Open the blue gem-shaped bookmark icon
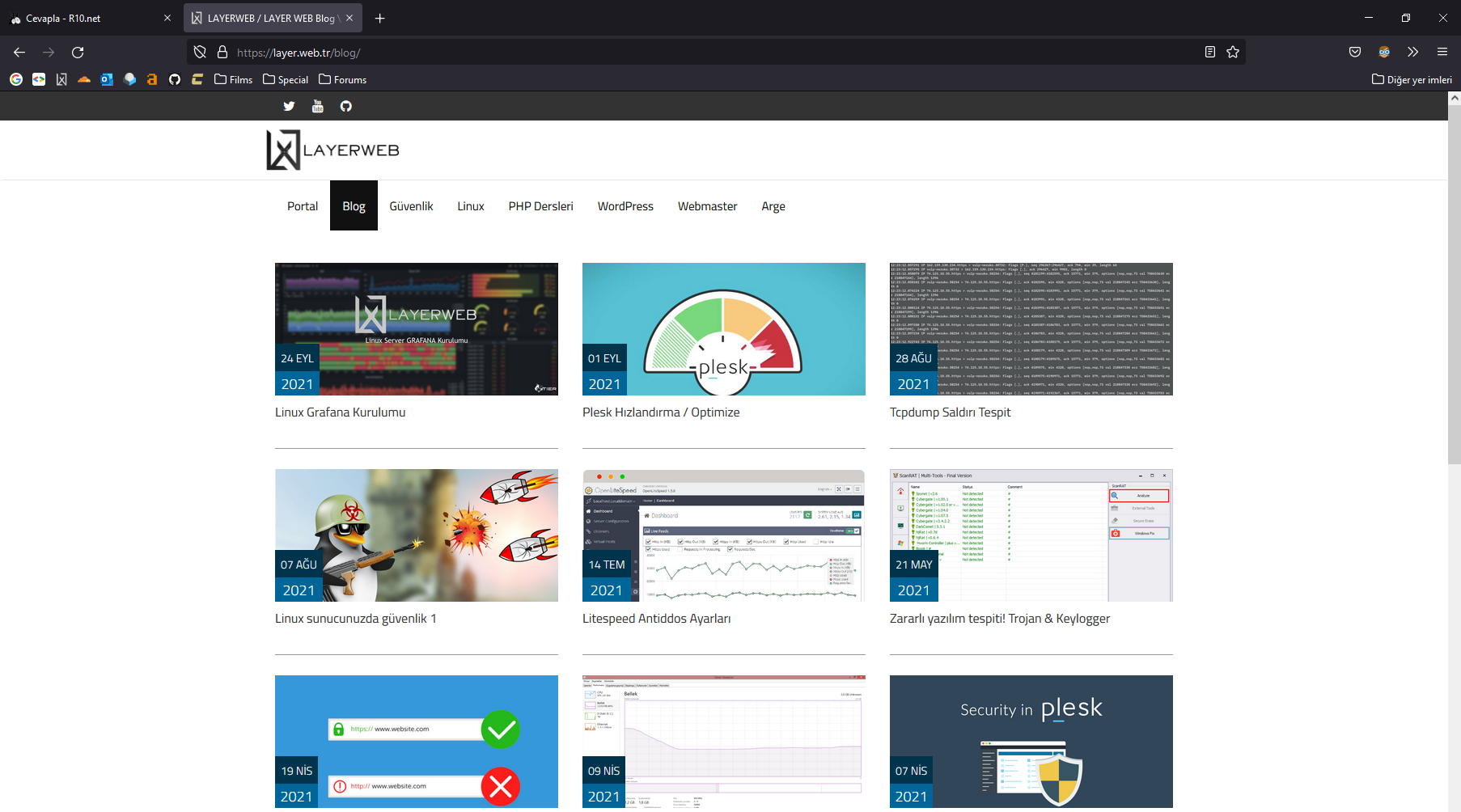1461x812 pixels. point(129,79)
